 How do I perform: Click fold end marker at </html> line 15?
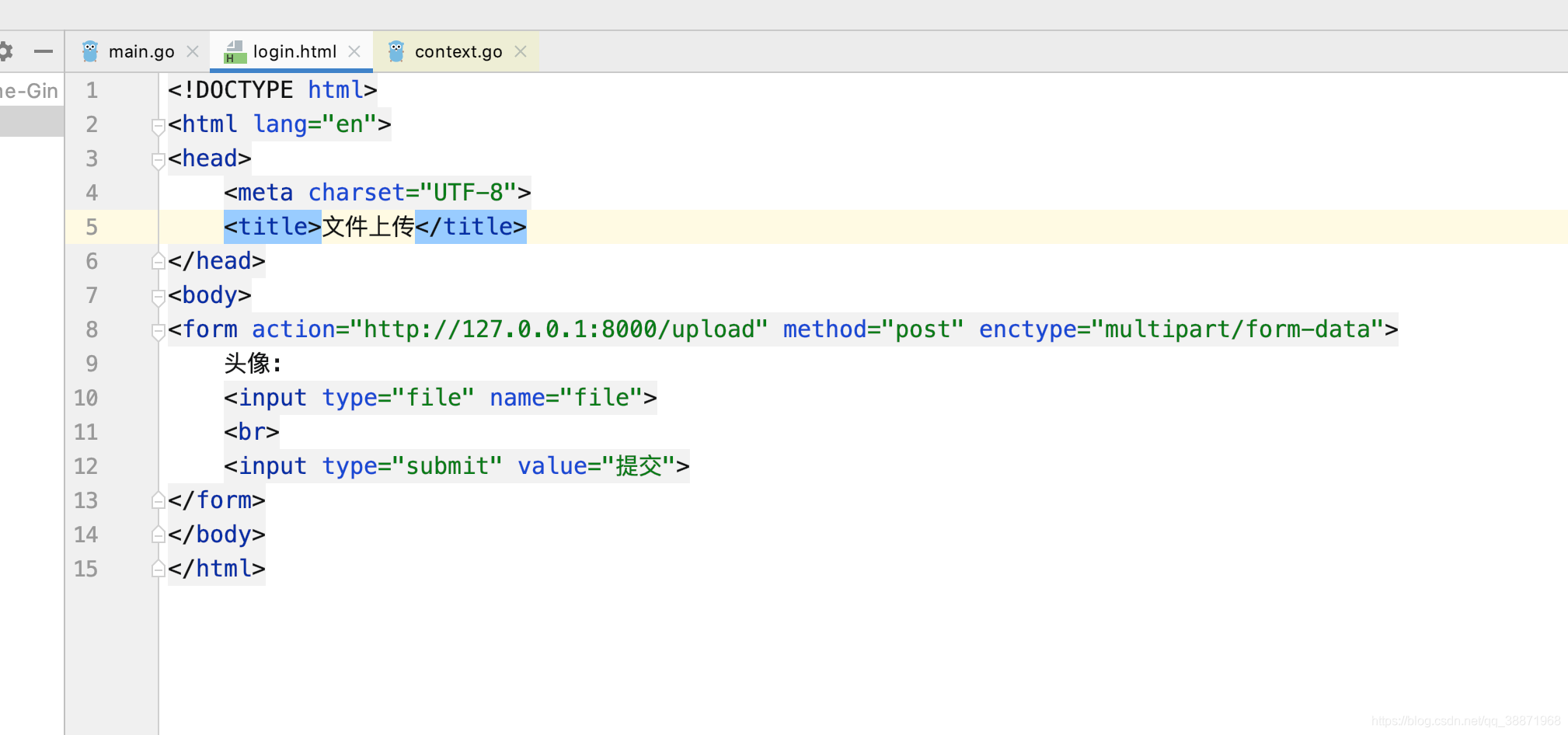tap(158, 569)
